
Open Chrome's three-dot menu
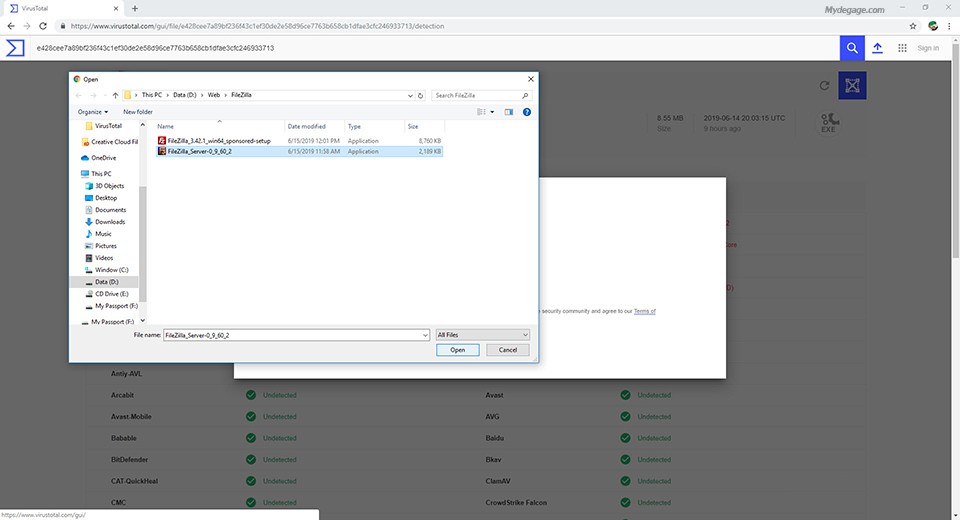coord(950,26)
